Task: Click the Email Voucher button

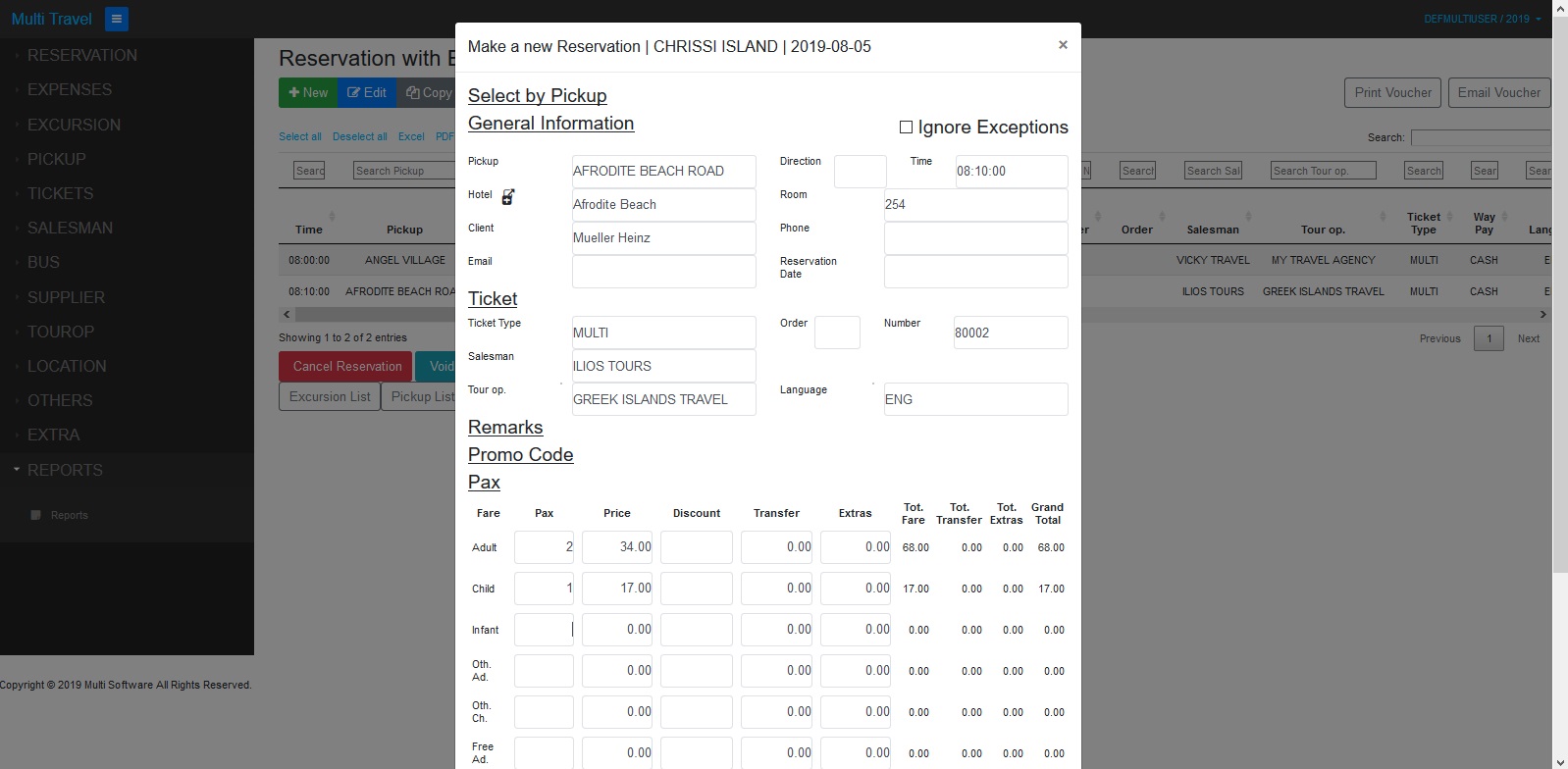Action: (x=1498, y=93)
